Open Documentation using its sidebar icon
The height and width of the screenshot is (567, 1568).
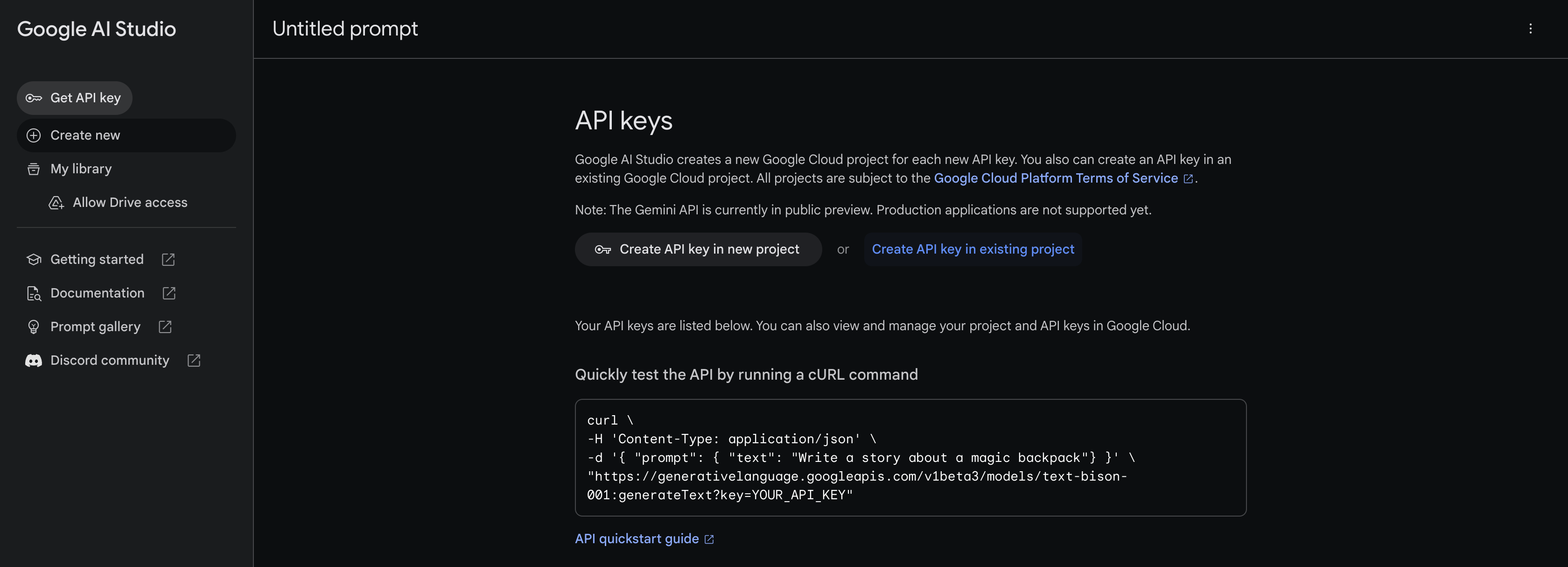point(34,293)
